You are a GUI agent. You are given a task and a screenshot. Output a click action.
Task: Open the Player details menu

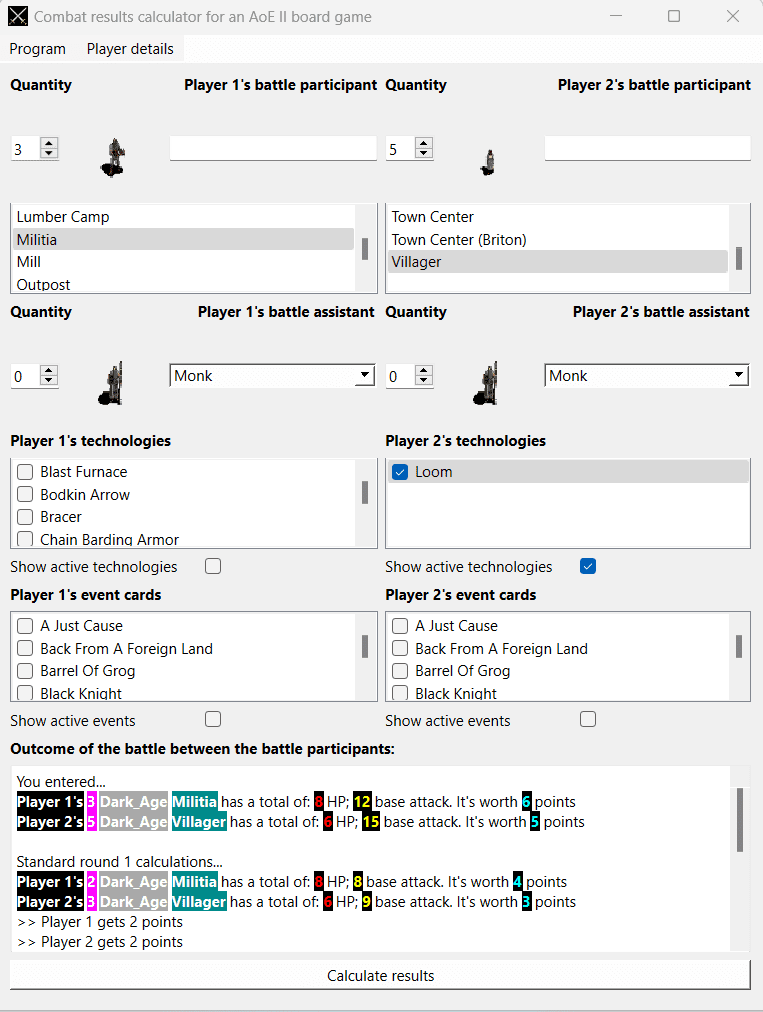click(x=130, y=48)
